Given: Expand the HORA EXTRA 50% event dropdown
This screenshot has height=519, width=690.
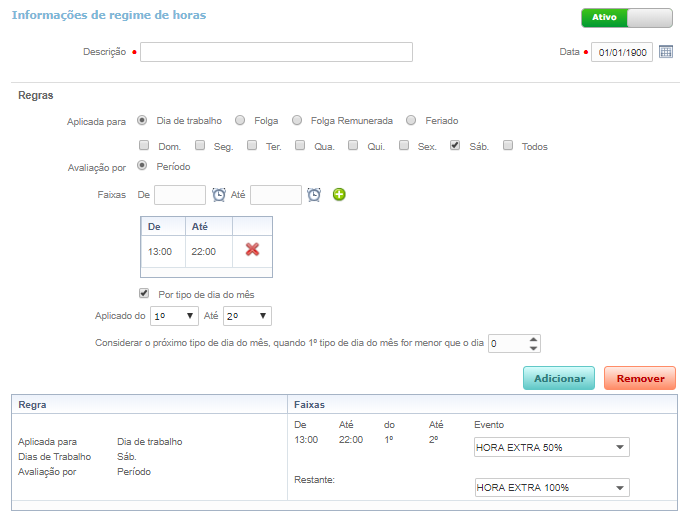Looking at the screenshot, I should [x=552, y=447].
